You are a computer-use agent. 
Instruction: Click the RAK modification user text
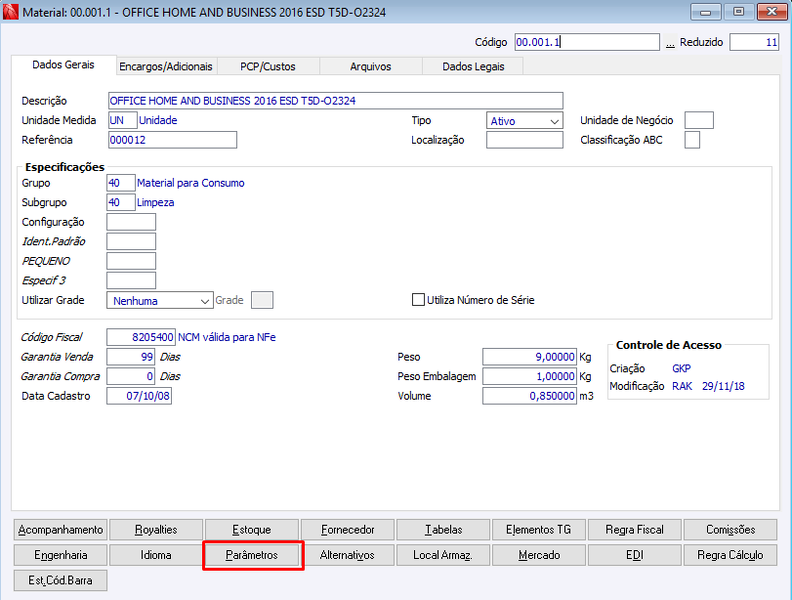(682, 386)
